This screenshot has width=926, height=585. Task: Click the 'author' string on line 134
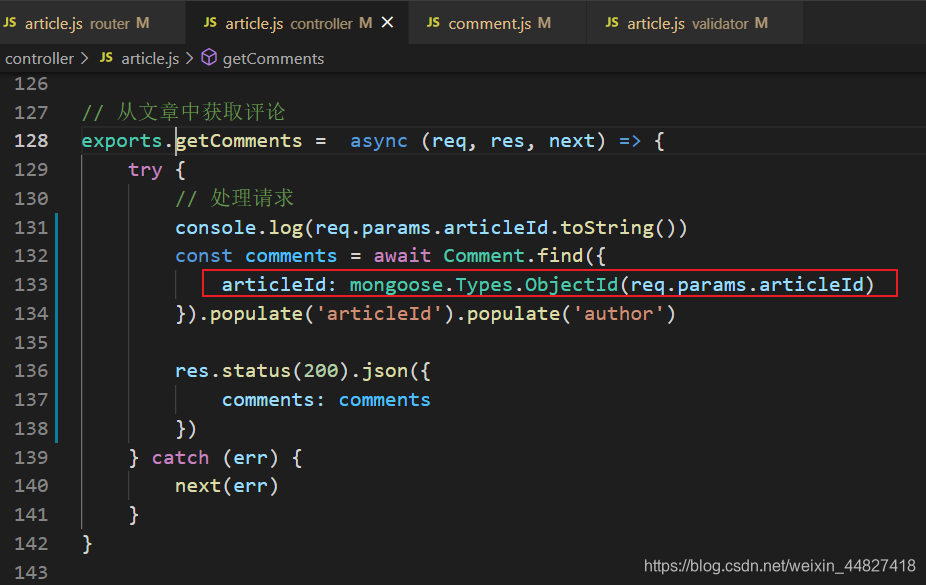pos(619,313)
